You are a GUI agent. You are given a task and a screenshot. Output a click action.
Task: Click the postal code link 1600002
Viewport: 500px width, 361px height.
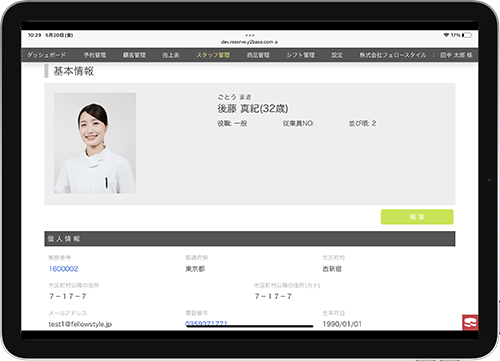[63, 269]
